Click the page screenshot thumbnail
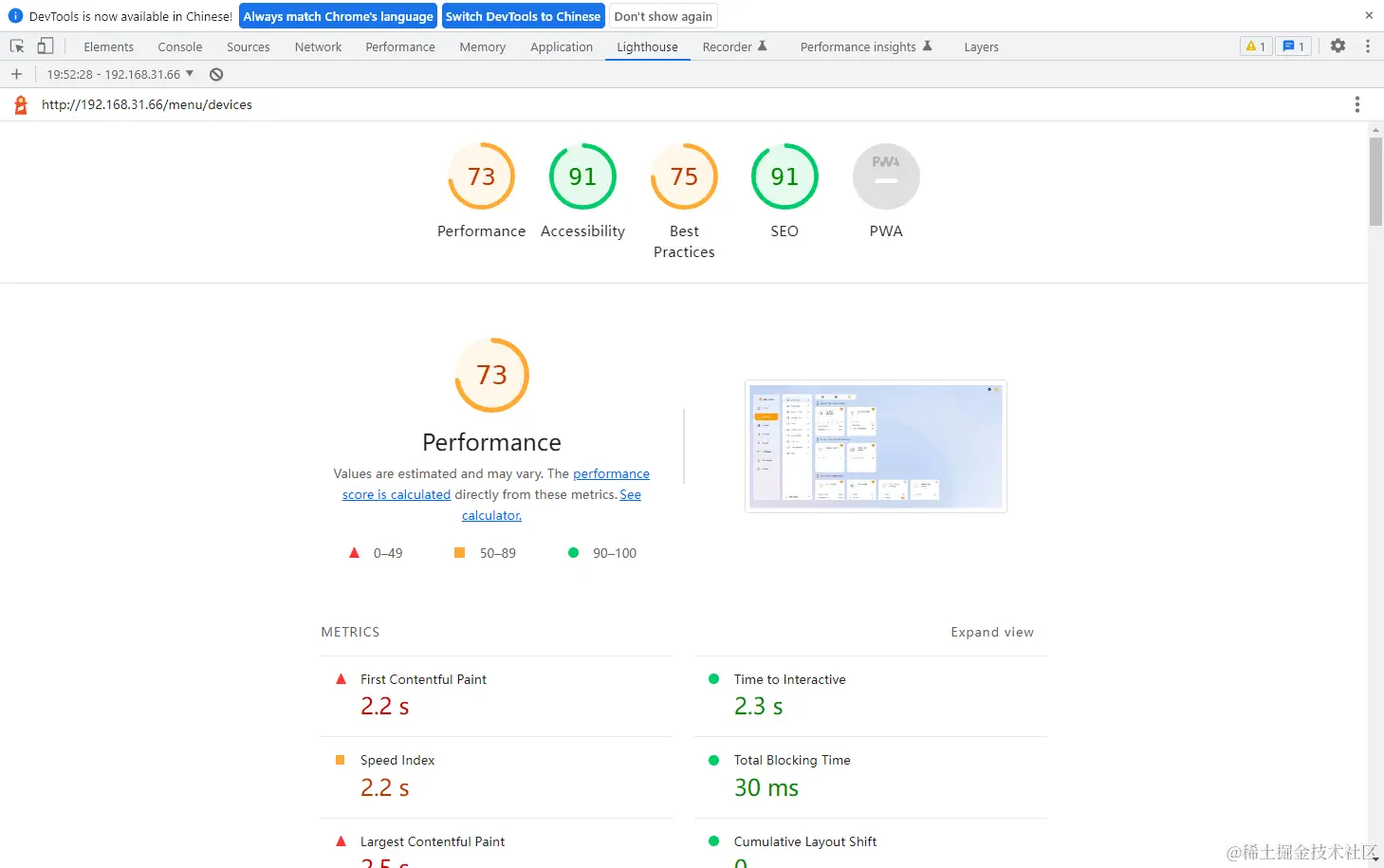Screen dimensions: 1384x868 [x=876, y=446]
